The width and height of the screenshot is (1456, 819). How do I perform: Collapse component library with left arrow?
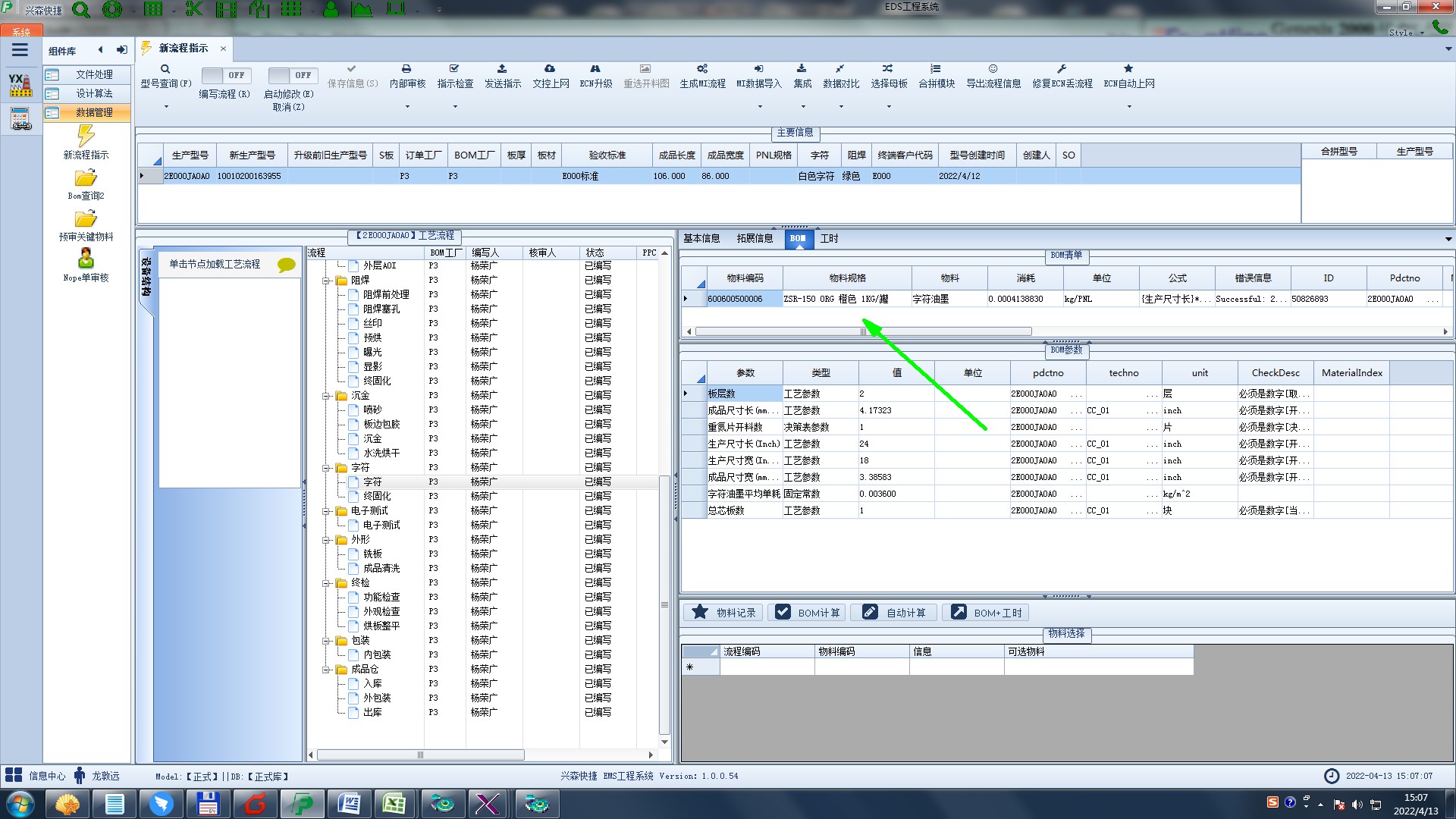tap(100, 50)
